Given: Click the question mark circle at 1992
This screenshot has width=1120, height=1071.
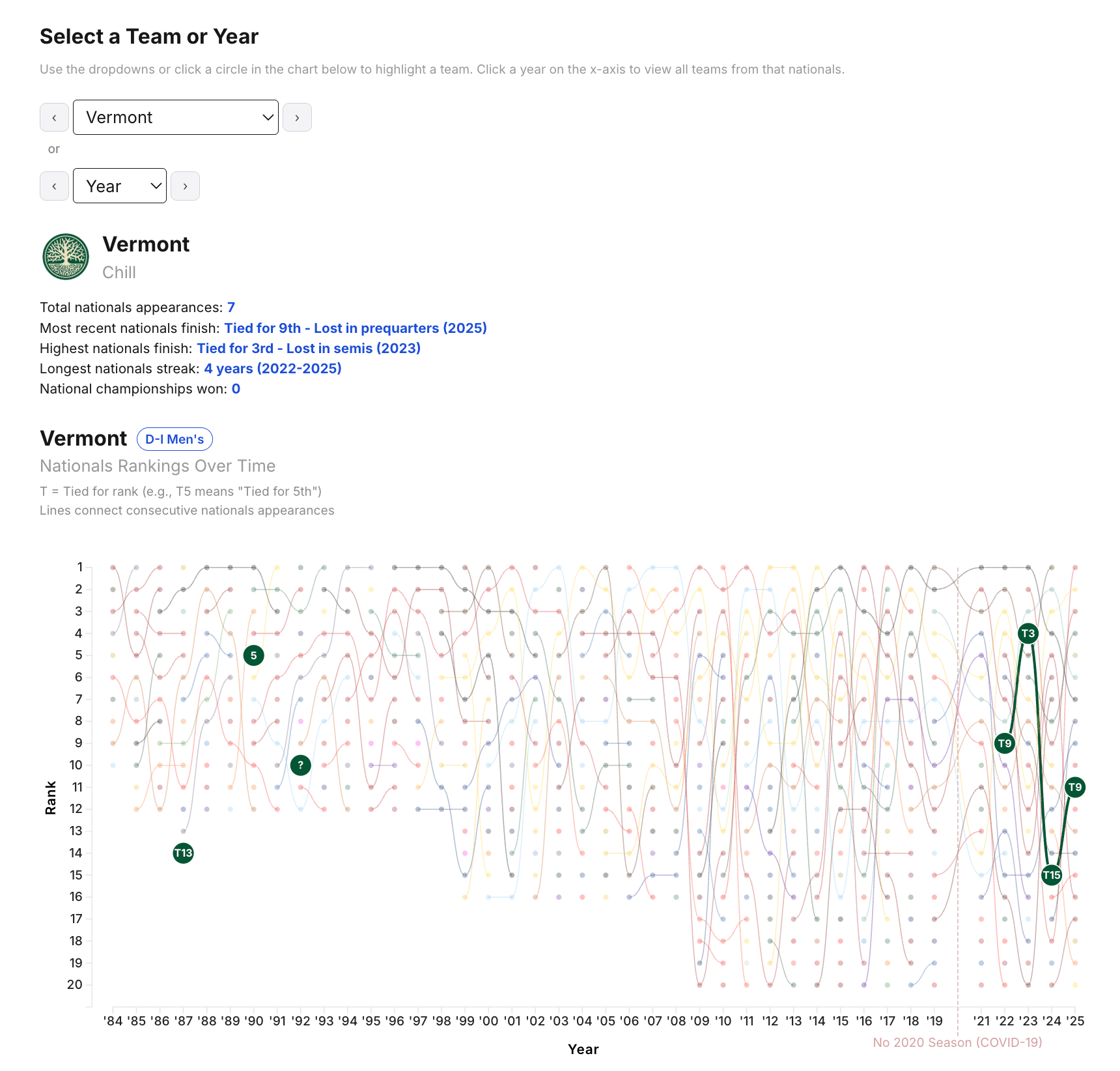Looking at the screenshot, I should click(300, 765).
